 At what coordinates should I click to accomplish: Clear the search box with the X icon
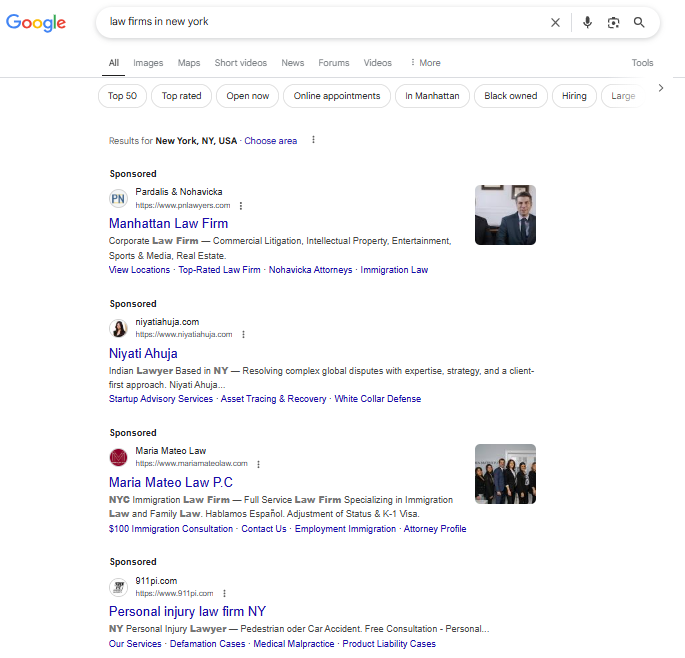(x=555, y=22)
